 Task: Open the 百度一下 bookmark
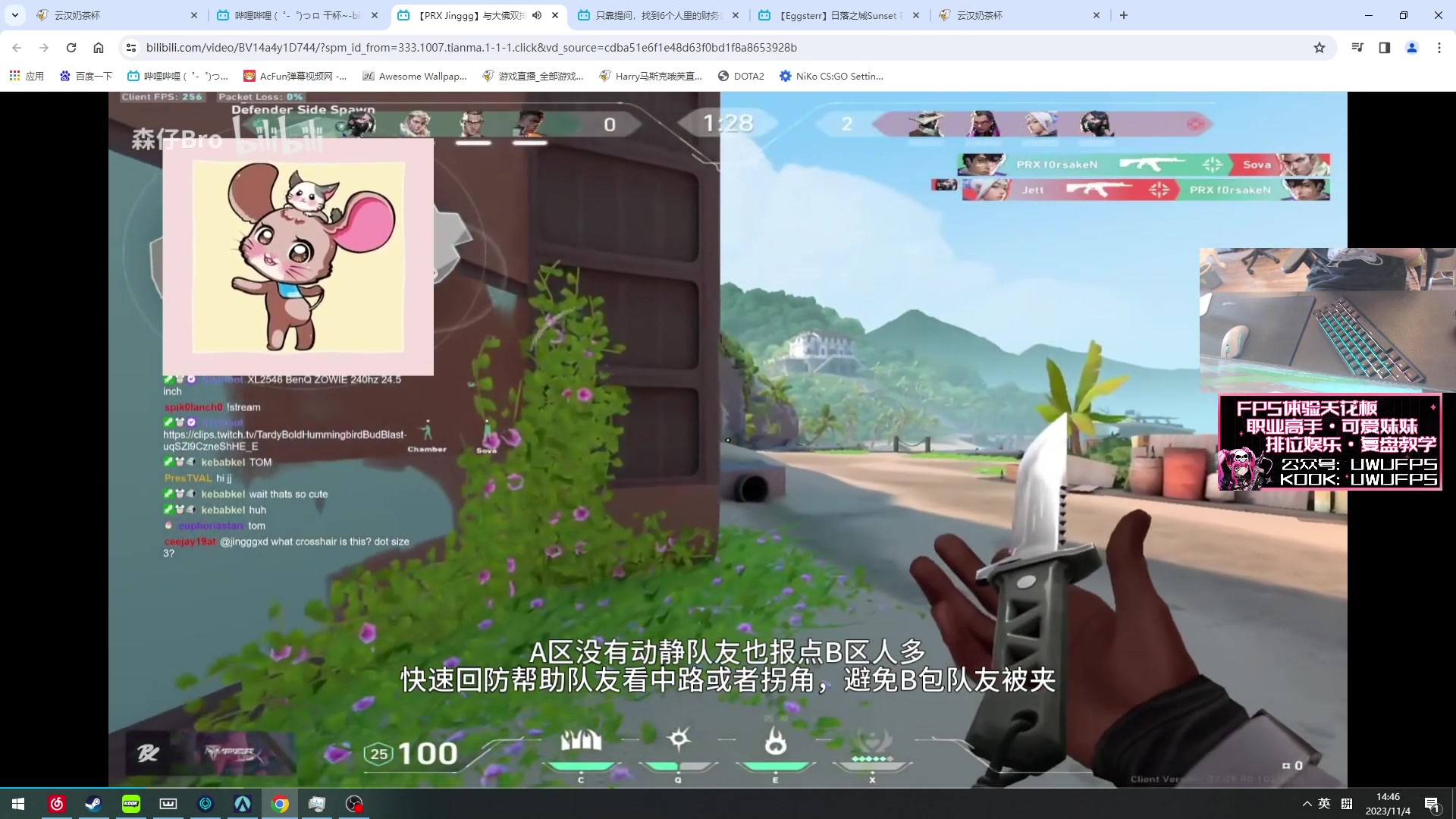[86, 76]
